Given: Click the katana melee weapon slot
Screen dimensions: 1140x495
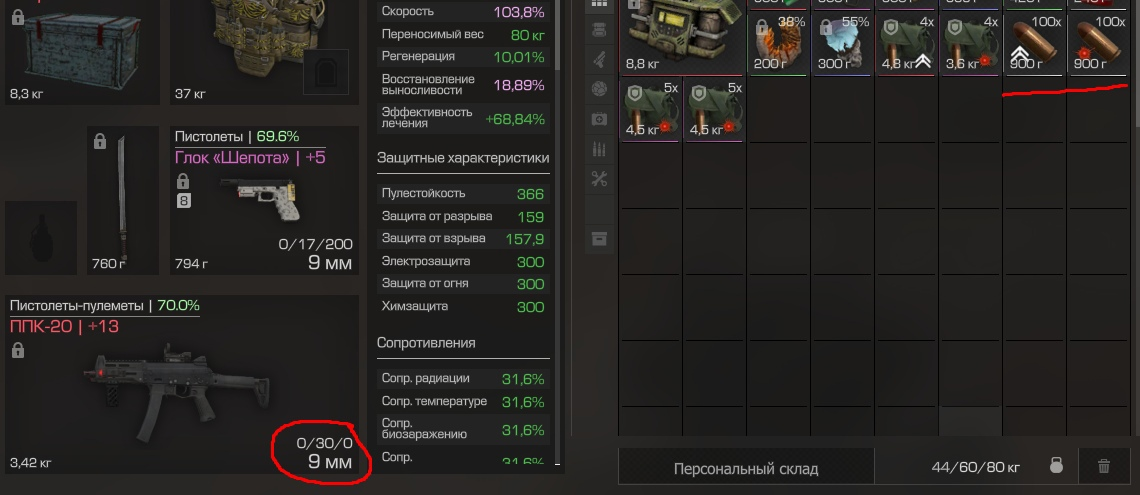Looking at the screenshot, I should [x=123, y=201].
